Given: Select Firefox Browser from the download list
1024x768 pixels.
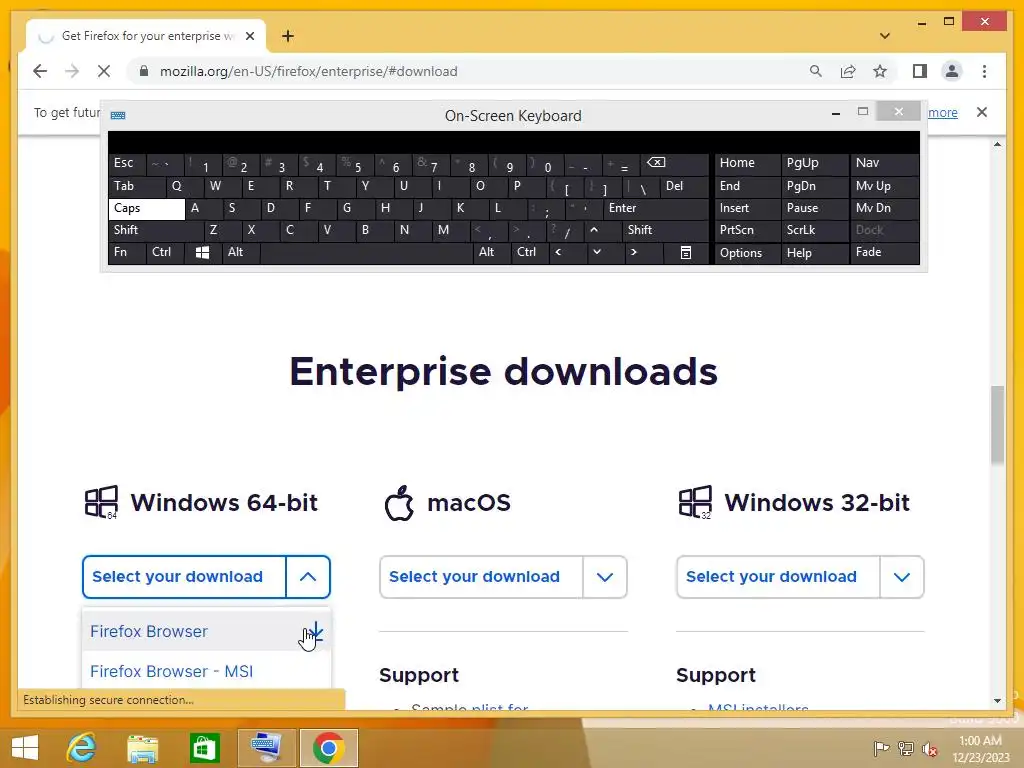Looking at the screenshot, I should (x=206, y=632).
